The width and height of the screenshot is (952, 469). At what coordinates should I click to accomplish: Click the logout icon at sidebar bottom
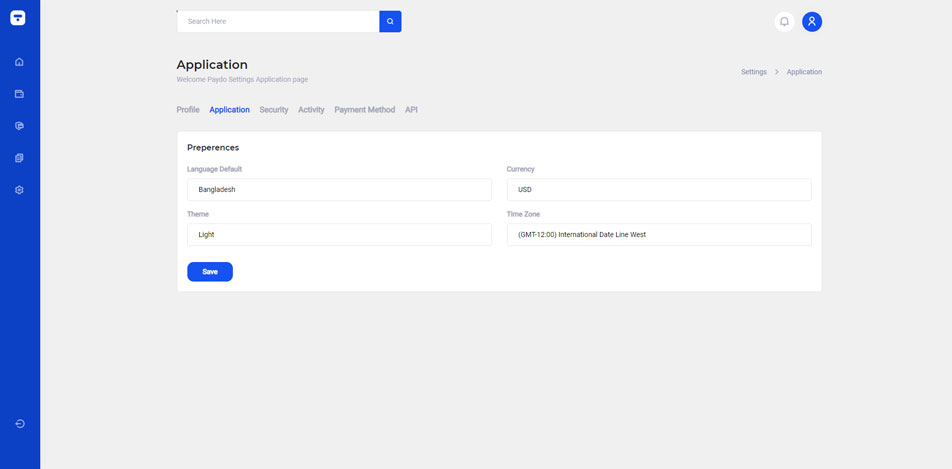pos(19,424)
